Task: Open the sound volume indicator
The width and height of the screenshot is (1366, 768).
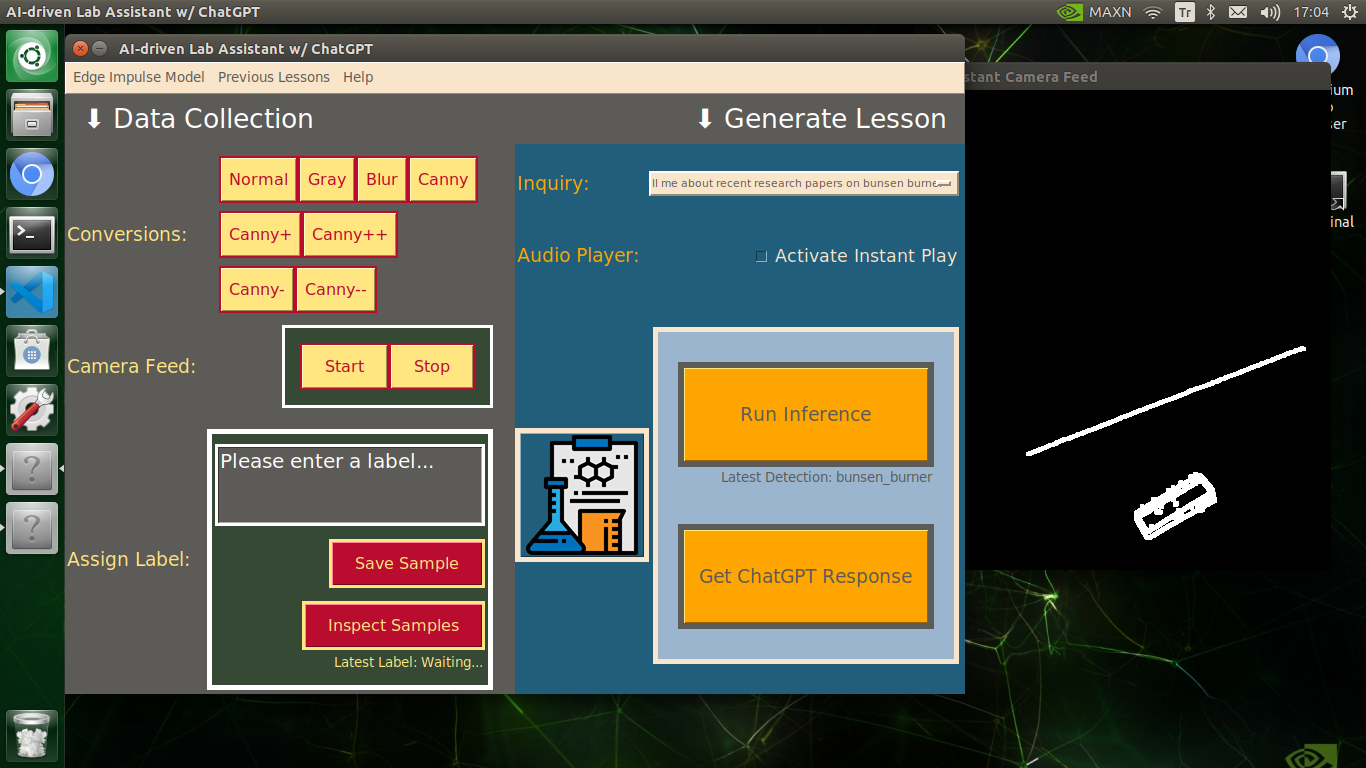Action: pos(1270,12)
